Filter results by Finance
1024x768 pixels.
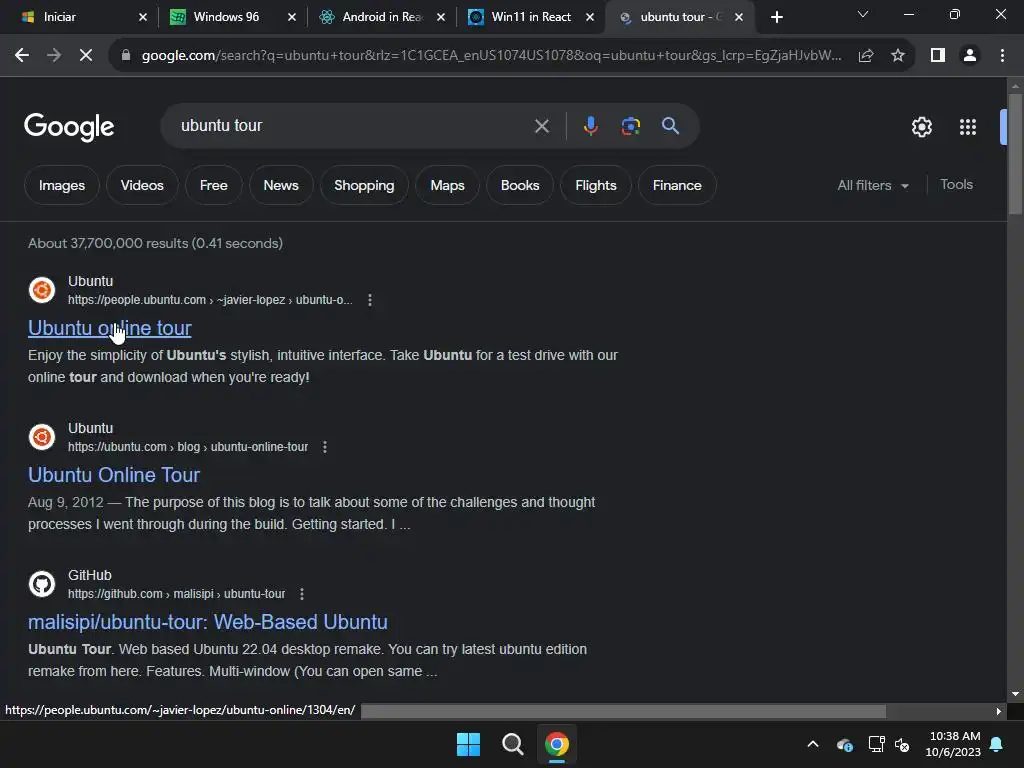[x=677, y=185]
